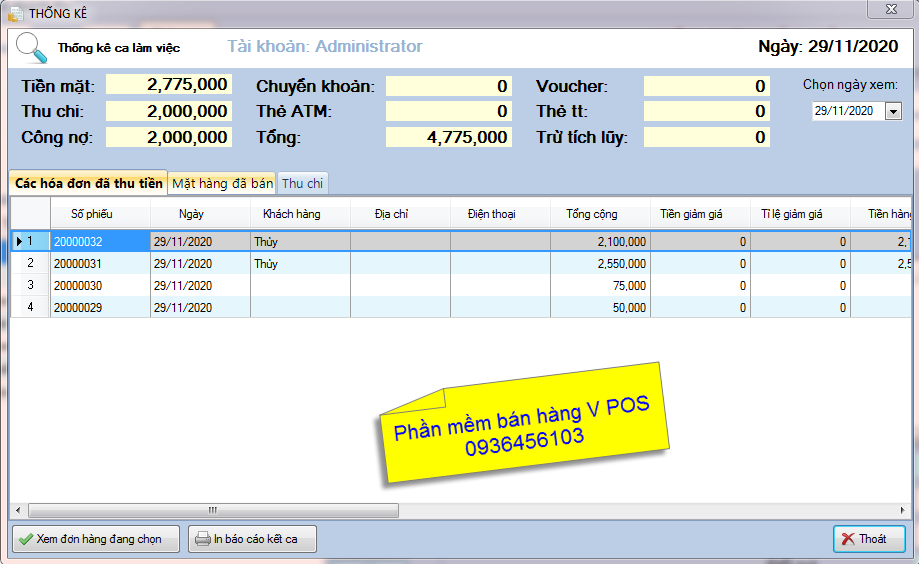Open the date picker dropdown arrow
919x564 pixels.
(x=893, y=111)
